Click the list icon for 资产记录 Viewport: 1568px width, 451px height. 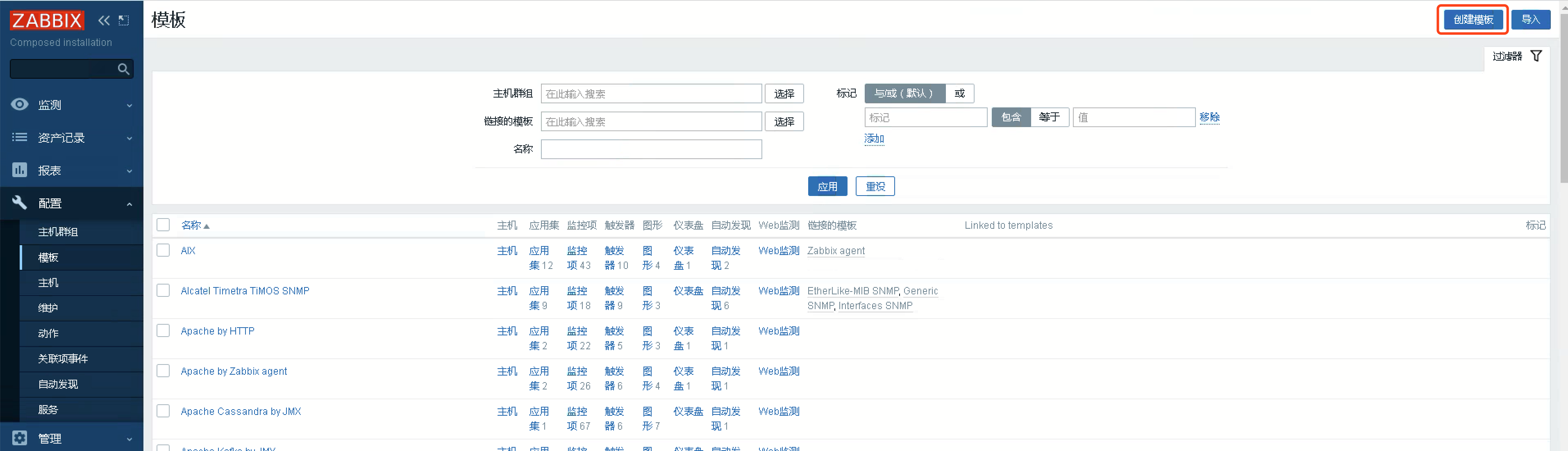point(20,137)
